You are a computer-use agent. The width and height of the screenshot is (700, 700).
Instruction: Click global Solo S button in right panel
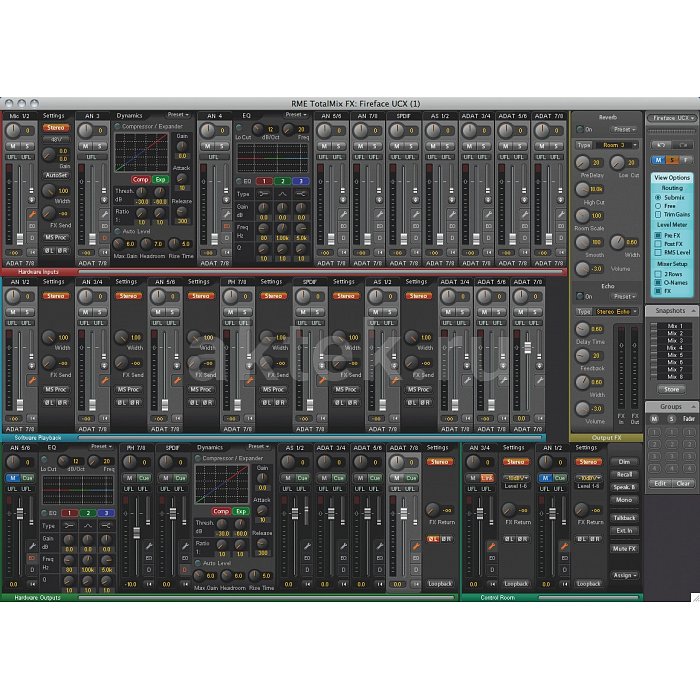[672, 160]
